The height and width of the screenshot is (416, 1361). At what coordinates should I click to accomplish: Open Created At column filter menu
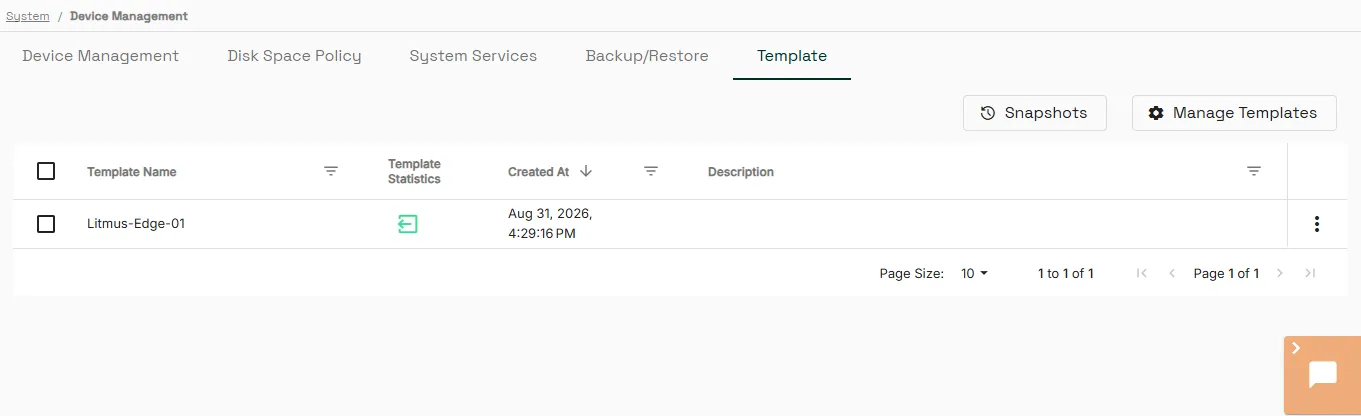651,171
